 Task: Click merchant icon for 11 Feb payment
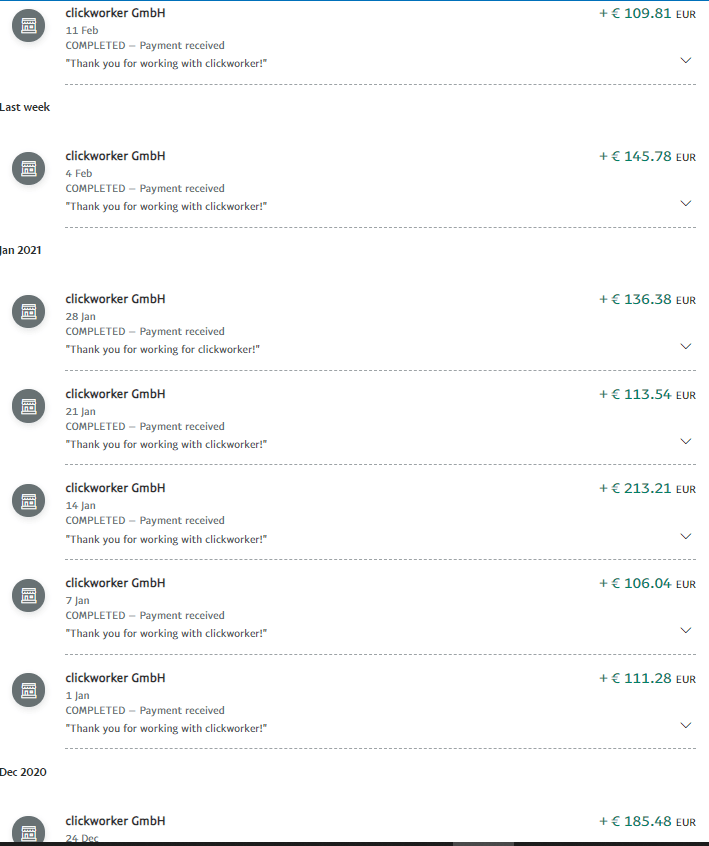pyautogui.click(x=29, y=25)
